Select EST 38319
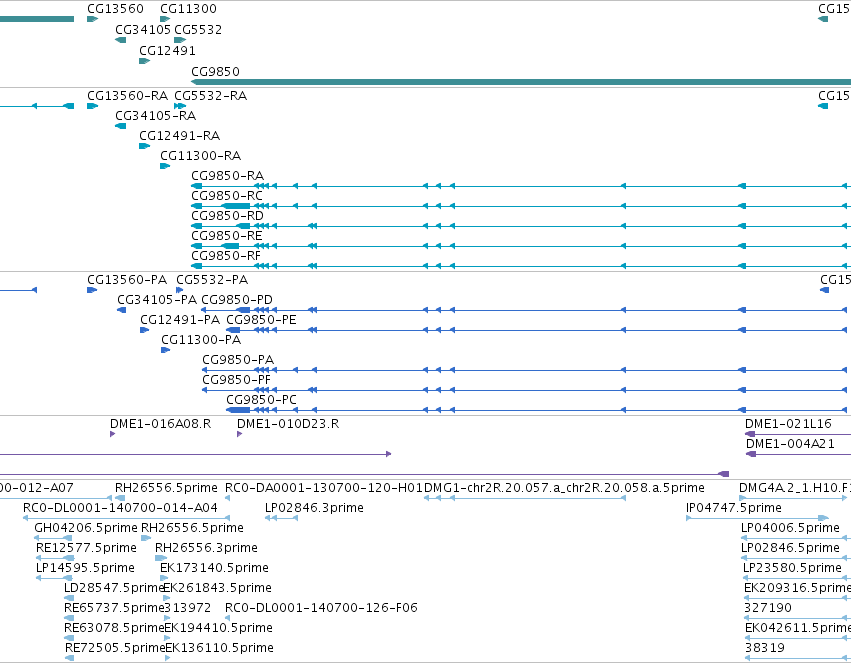The height and width of the screenshot is (663, 851). (x=765, y=649)
